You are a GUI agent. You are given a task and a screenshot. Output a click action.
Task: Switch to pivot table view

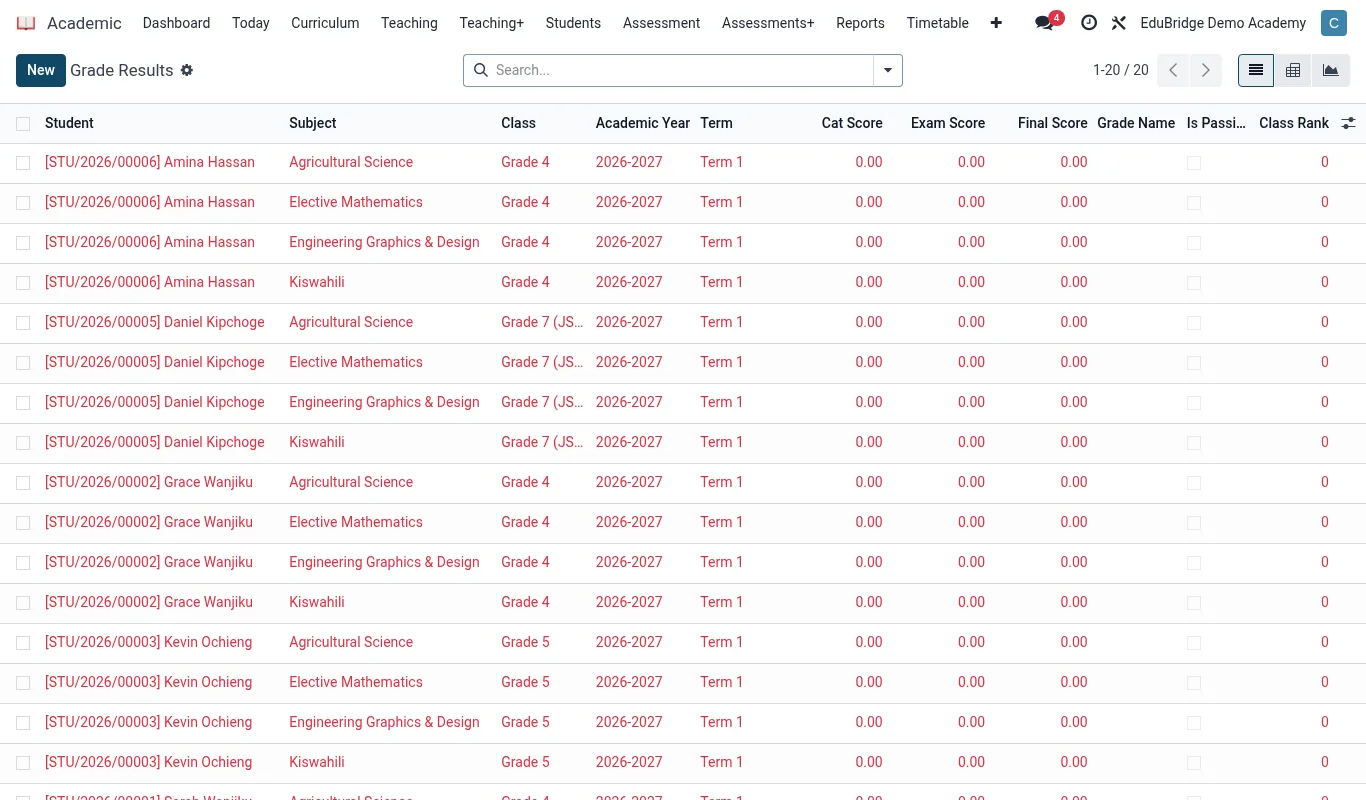pos(1293,70)
